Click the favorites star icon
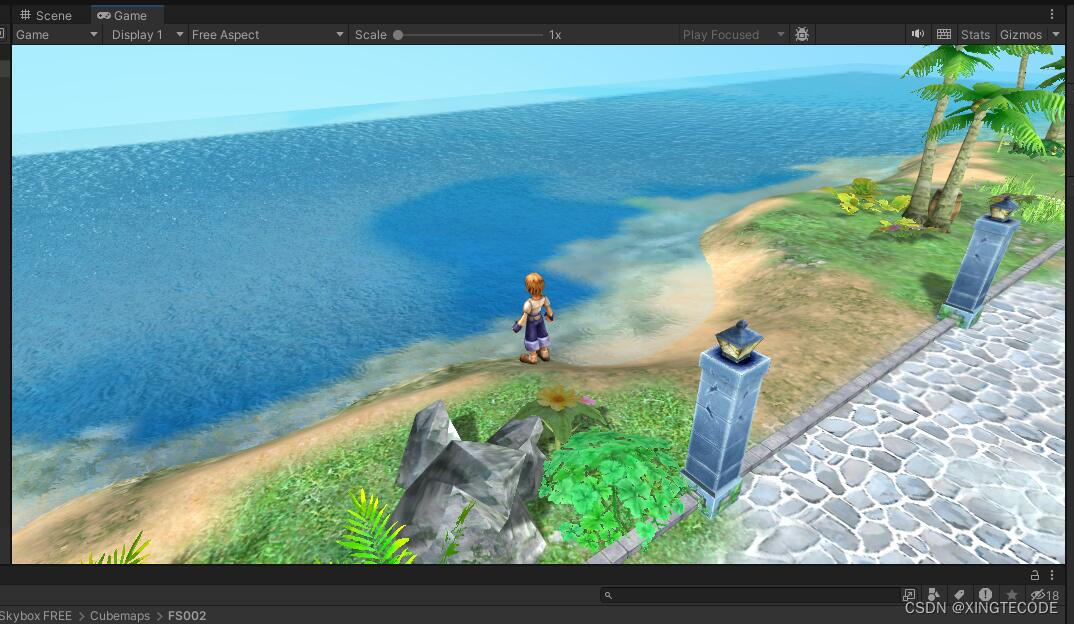 tap(1012, 595)
